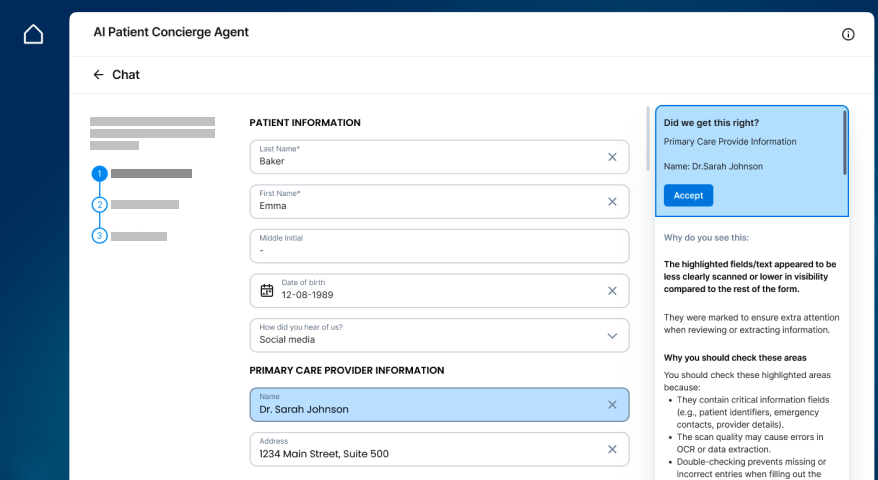Viewport: 878px width, 480px height.
Task: Open the calendar icon for Date of birth
Action: 267,291
